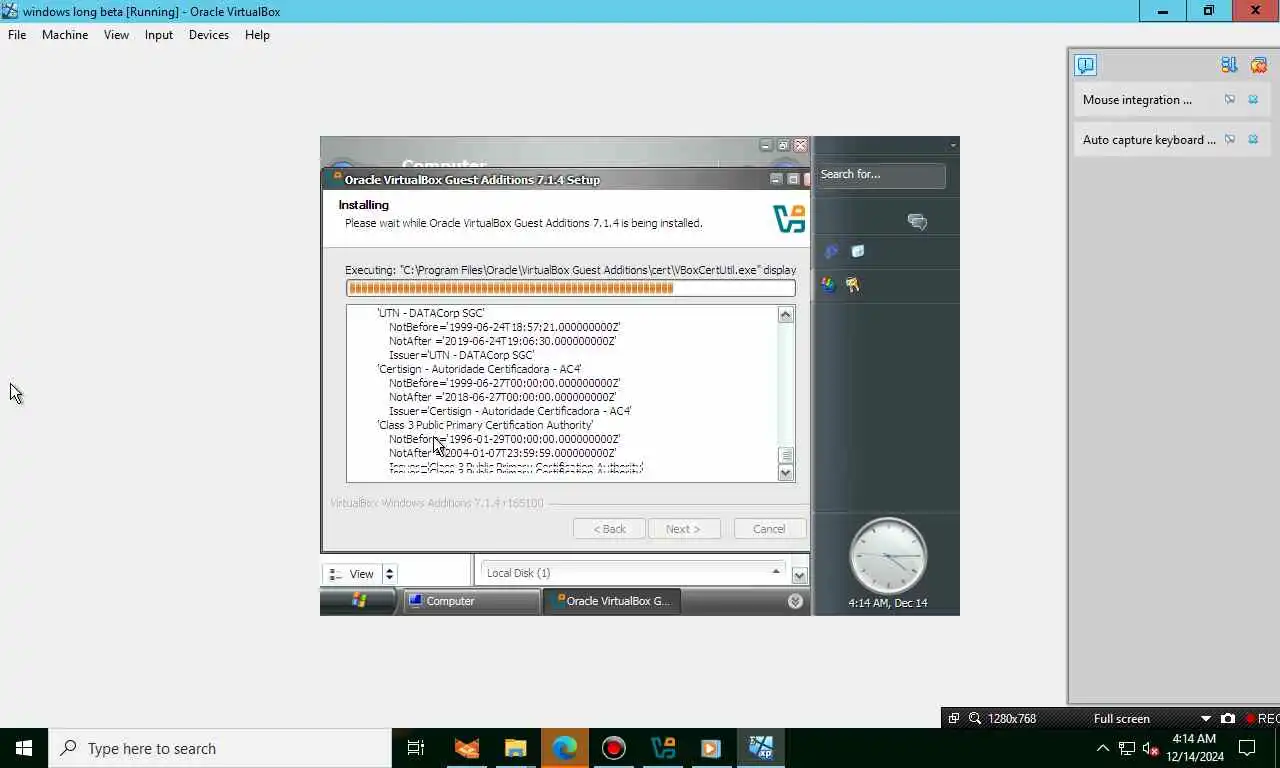This screenshot has height=768, width=1280.
Task: Click the log scrollbar up arrow
Action: [x=786, y=315]
